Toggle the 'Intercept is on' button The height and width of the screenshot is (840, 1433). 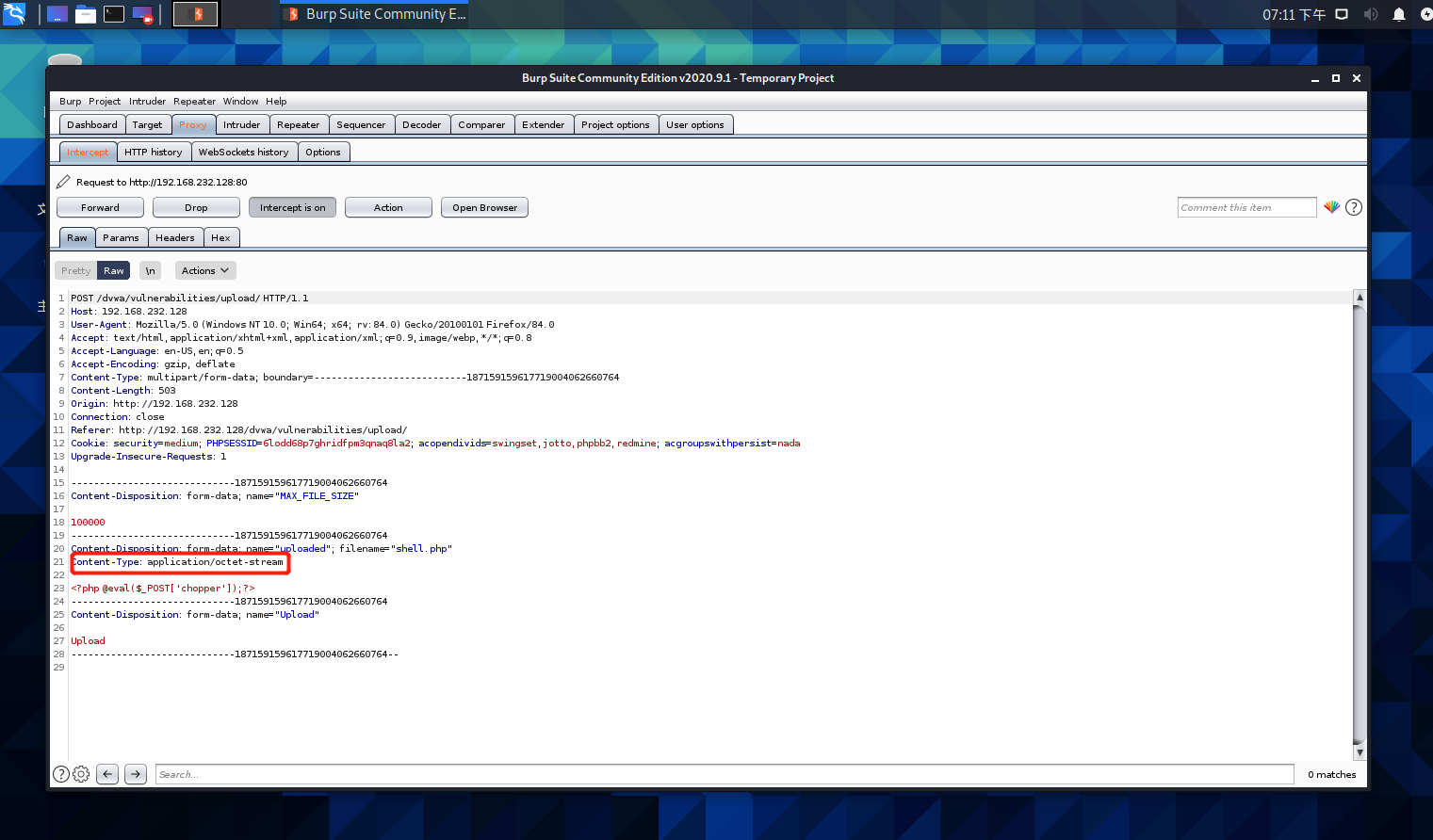tap(293, 207)
